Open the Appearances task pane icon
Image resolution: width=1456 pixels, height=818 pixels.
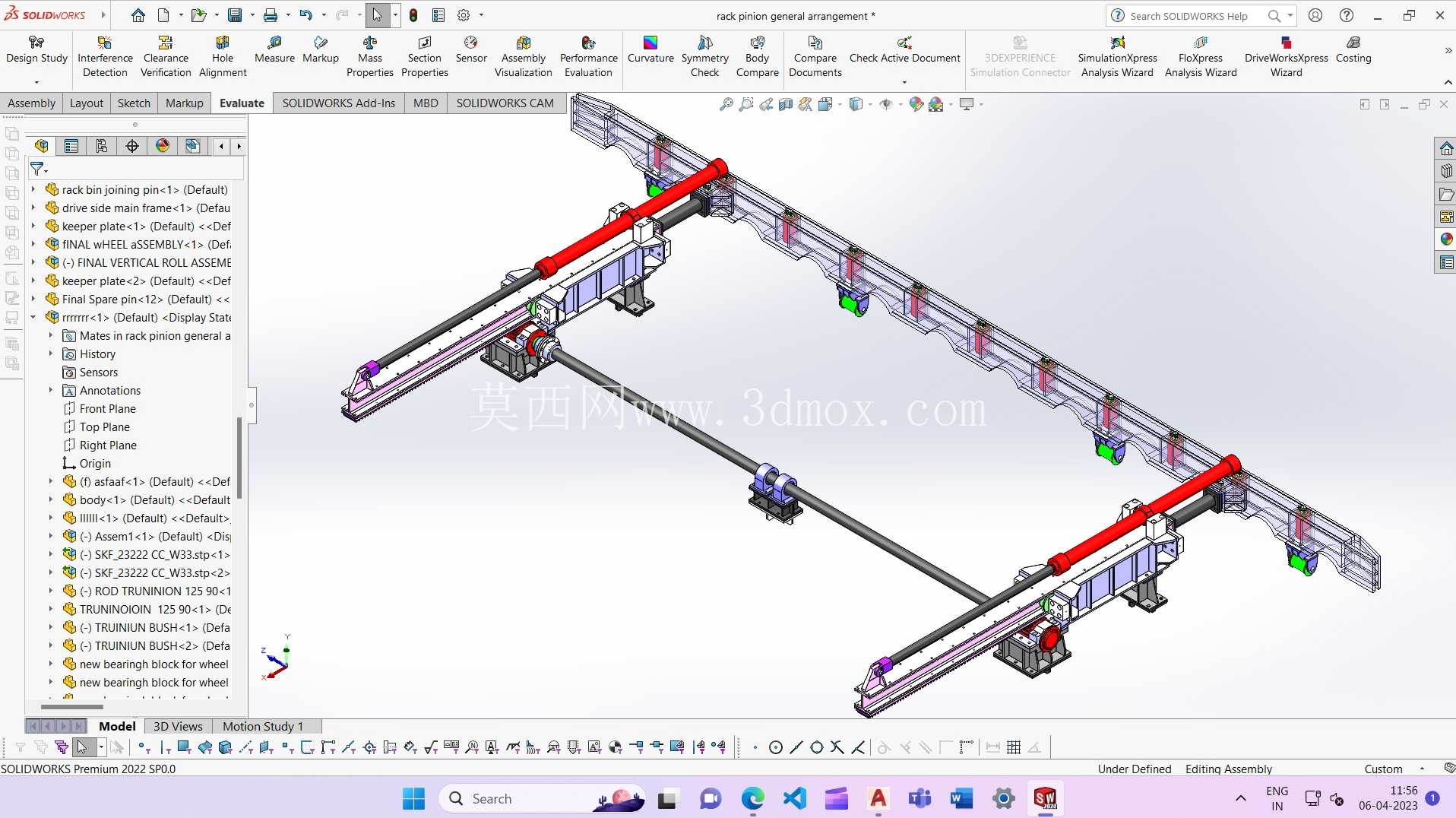(1446, 239)
